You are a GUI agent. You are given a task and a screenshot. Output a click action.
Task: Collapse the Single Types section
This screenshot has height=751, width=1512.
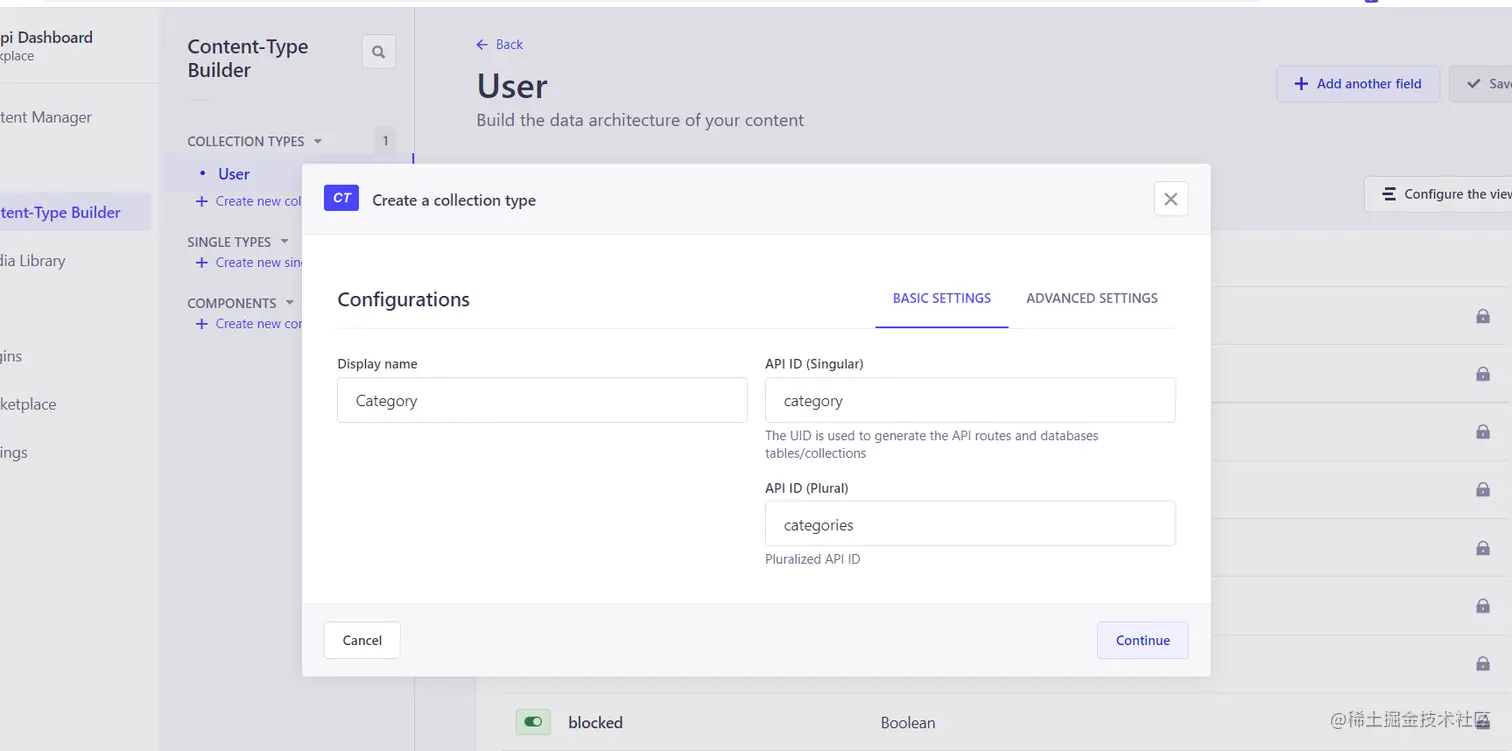click(284, 242)
